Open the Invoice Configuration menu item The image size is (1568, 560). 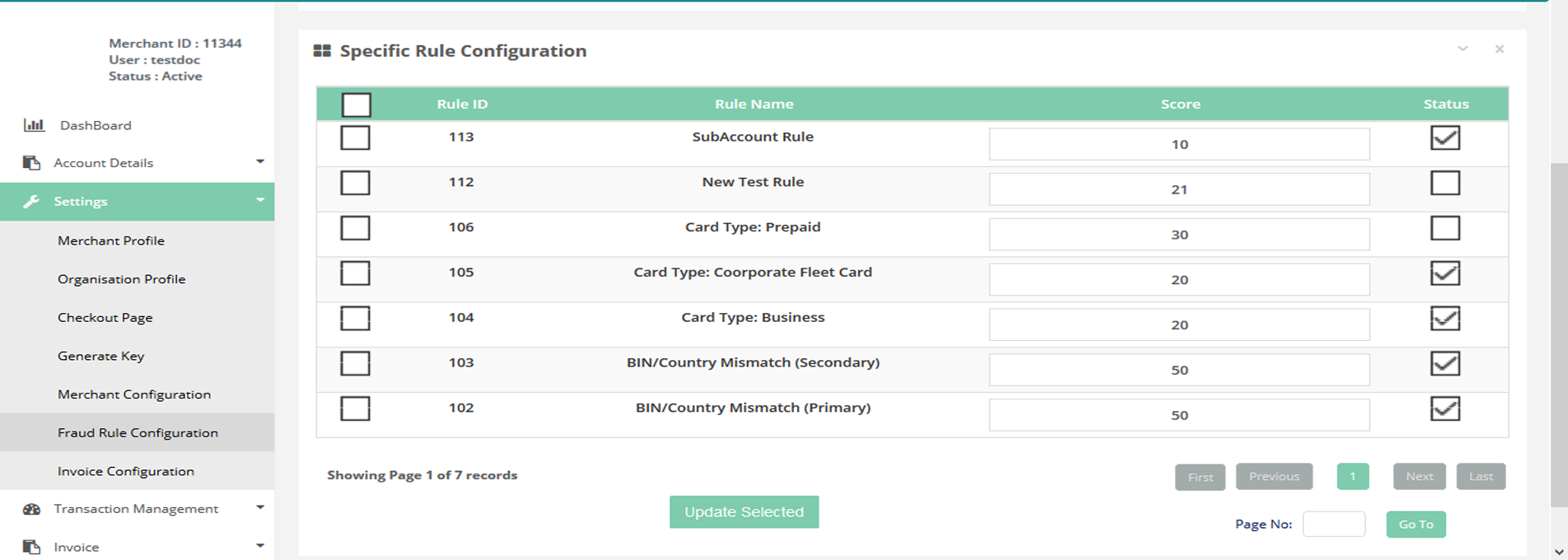(126, 471)
